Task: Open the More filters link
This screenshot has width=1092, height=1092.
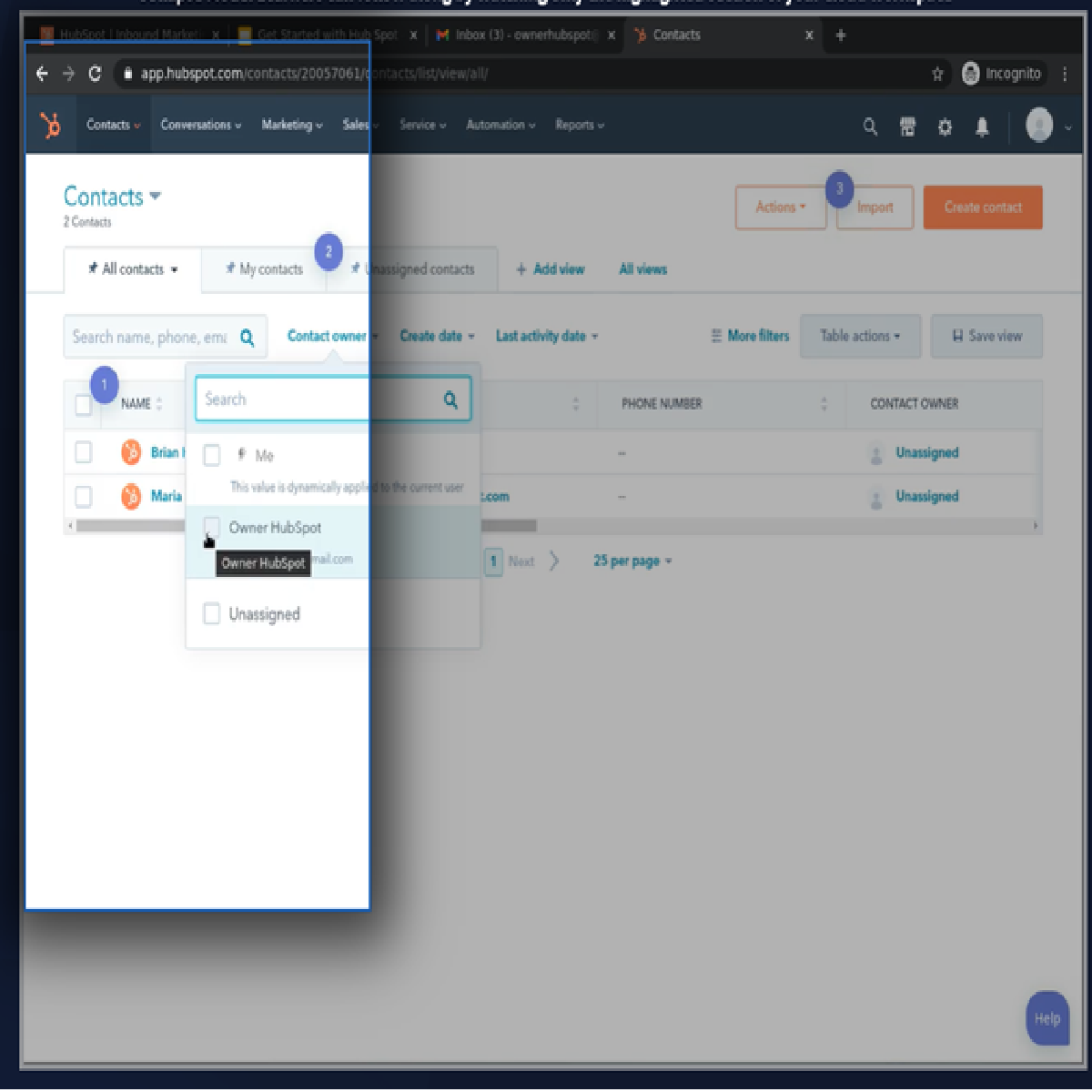Action: (750, 336)
